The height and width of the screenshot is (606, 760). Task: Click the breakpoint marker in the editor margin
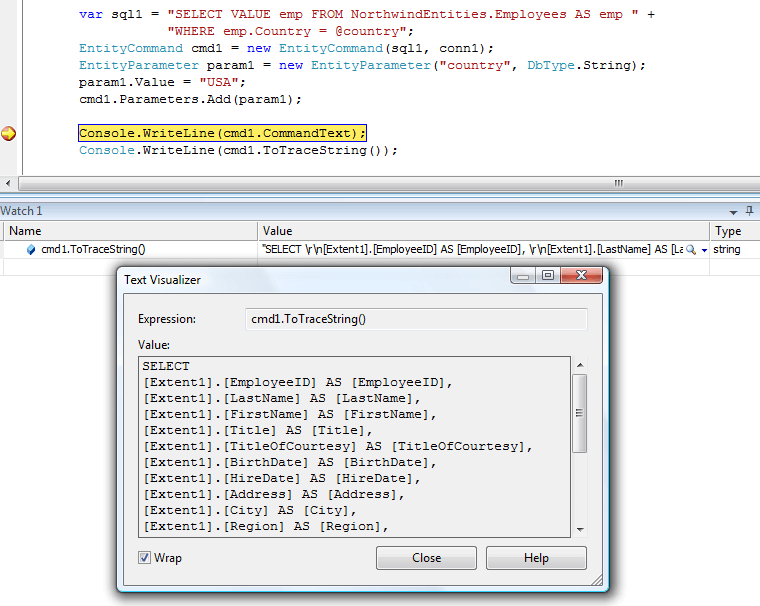coord(8,133)
